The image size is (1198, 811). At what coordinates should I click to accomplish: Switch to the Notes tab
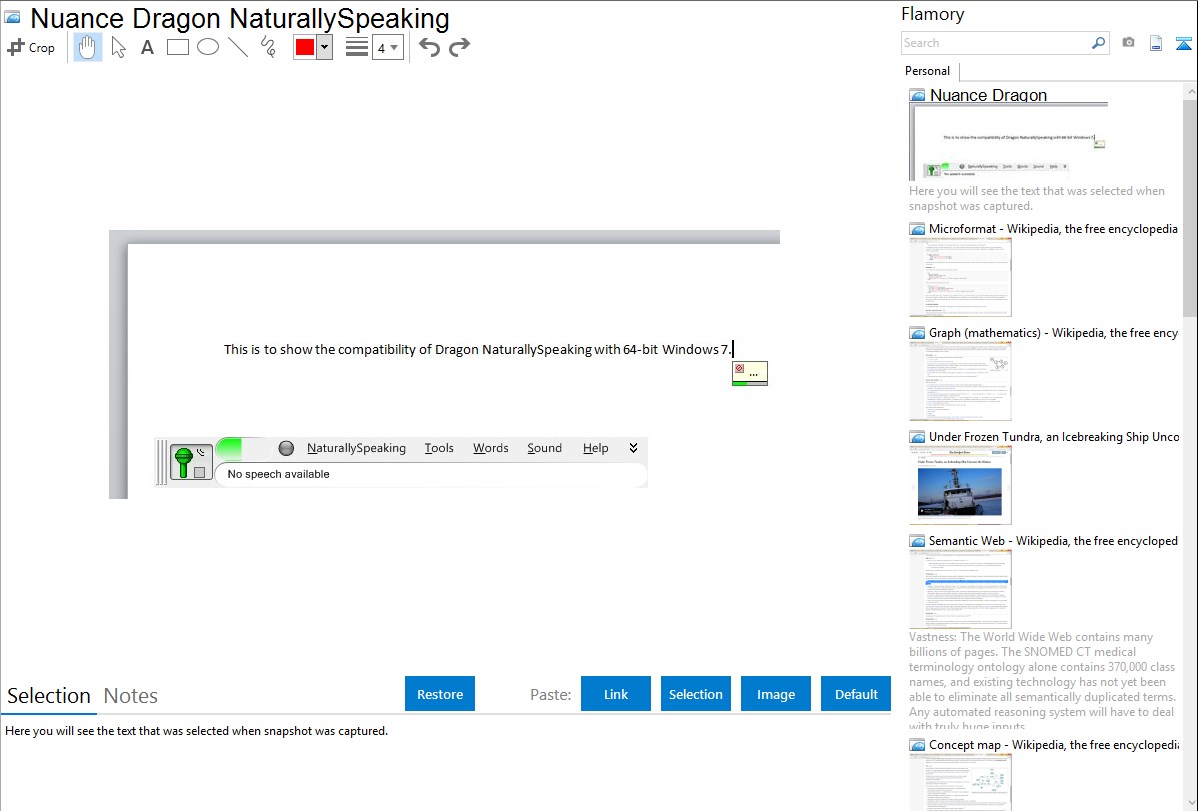[x=131, y=696]
